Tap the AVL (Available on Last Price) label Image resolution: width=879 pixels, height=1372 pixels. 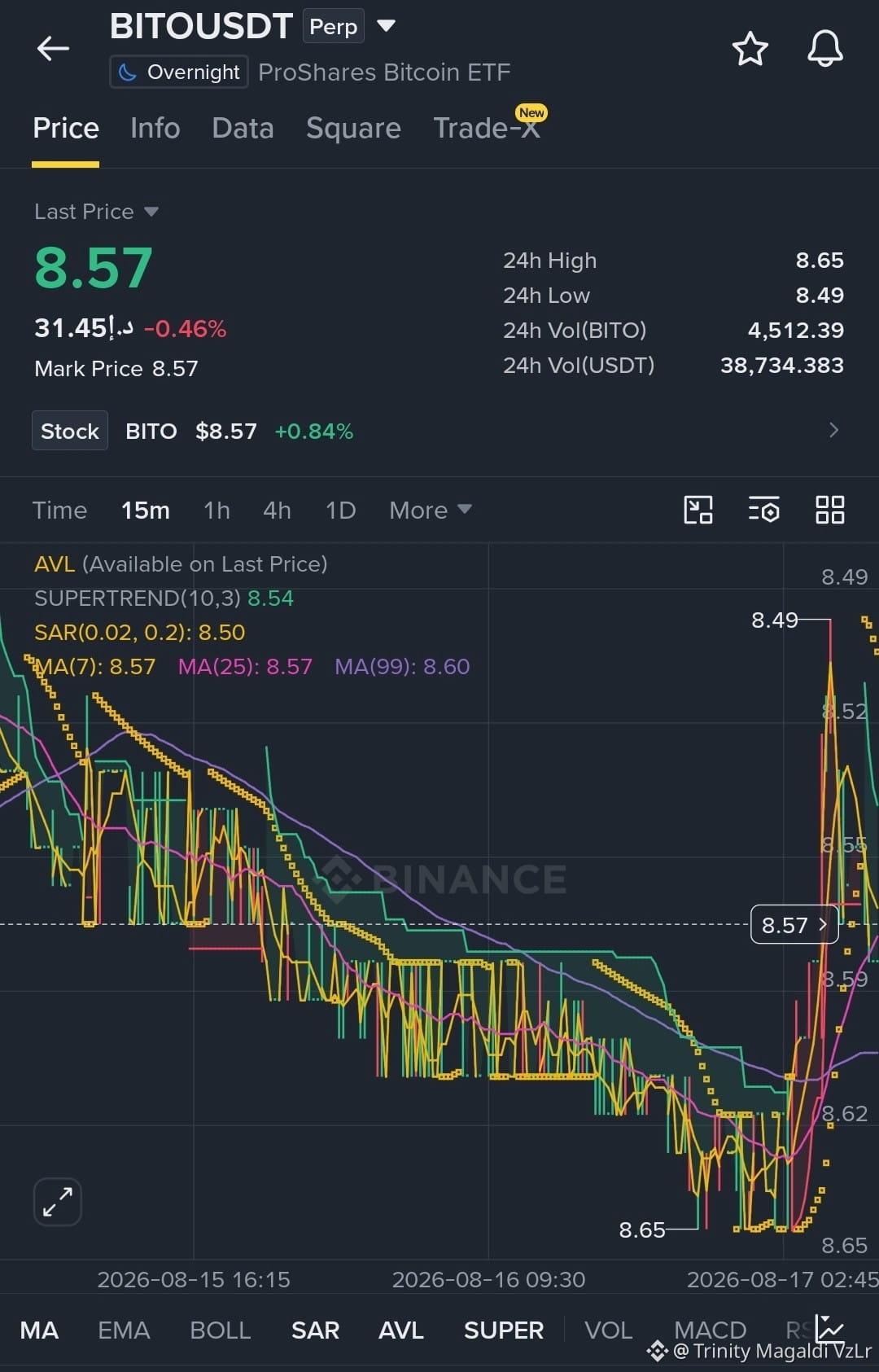(x=181, y=563)
